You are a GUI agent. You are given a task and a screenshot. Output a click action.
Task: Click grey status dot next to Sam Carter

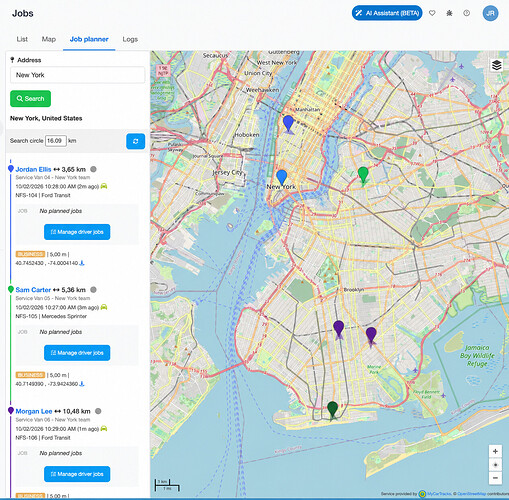[93, 290]
